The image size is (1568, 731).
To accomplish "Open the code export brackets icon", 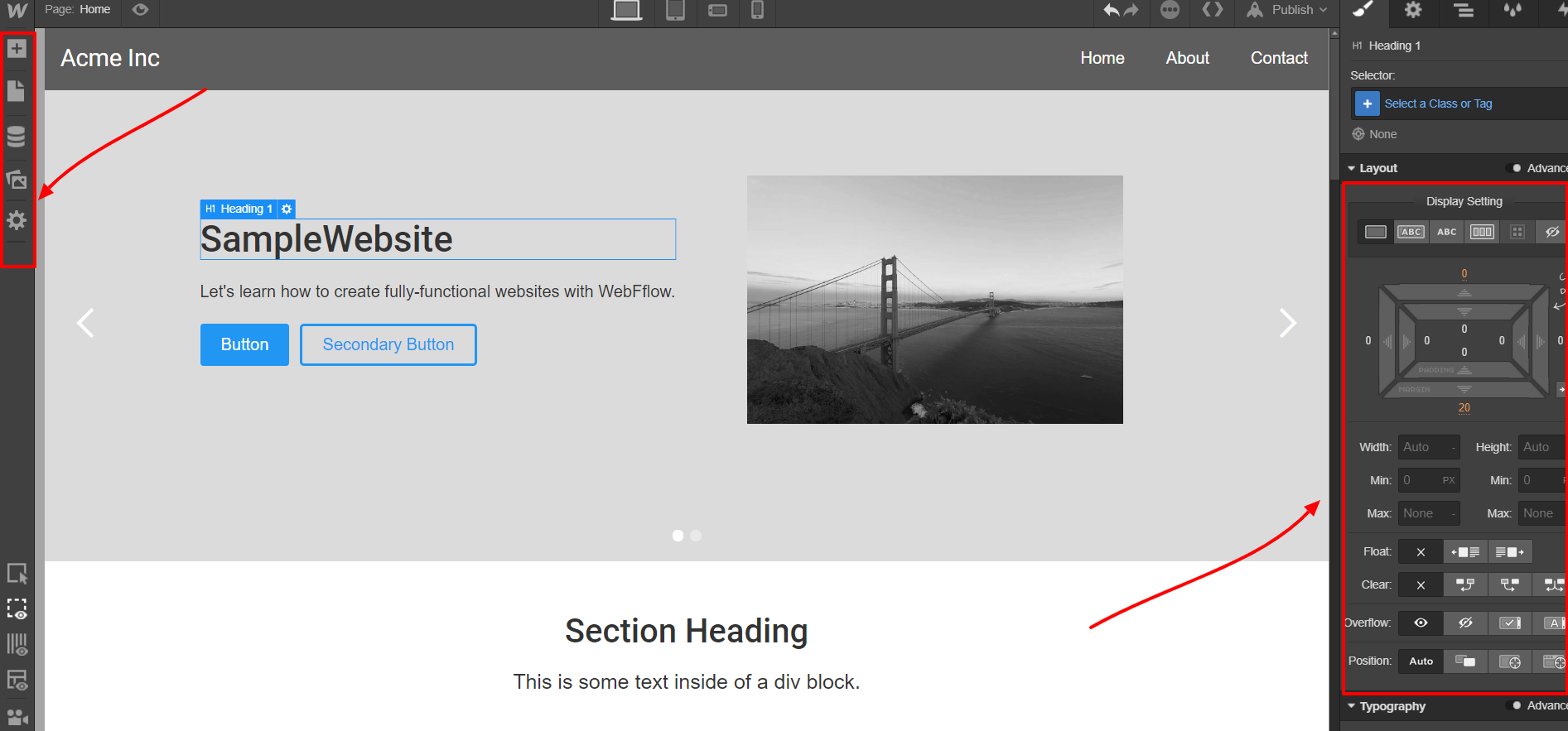I will click(1212, 10).
